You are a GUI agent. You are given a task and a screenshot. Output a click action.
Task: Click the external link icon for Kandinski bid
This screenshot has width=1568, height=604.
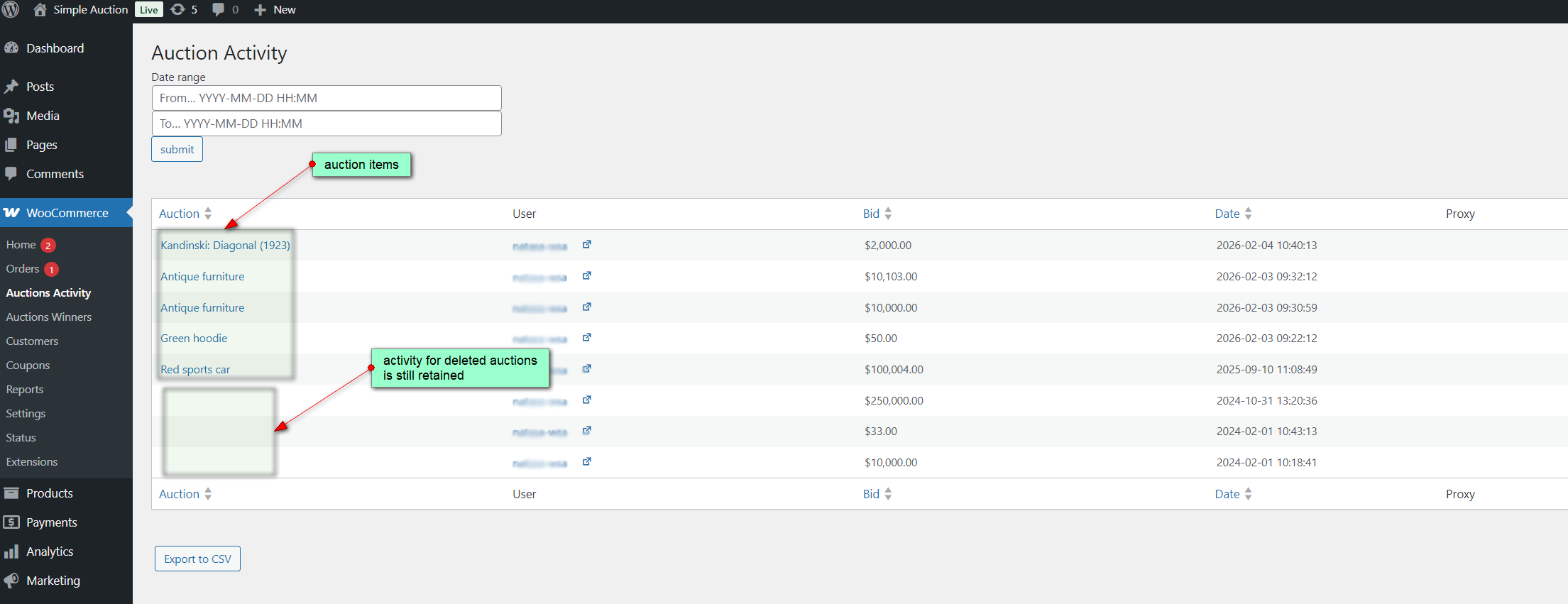pyautogui.click(x=587, y=245)
